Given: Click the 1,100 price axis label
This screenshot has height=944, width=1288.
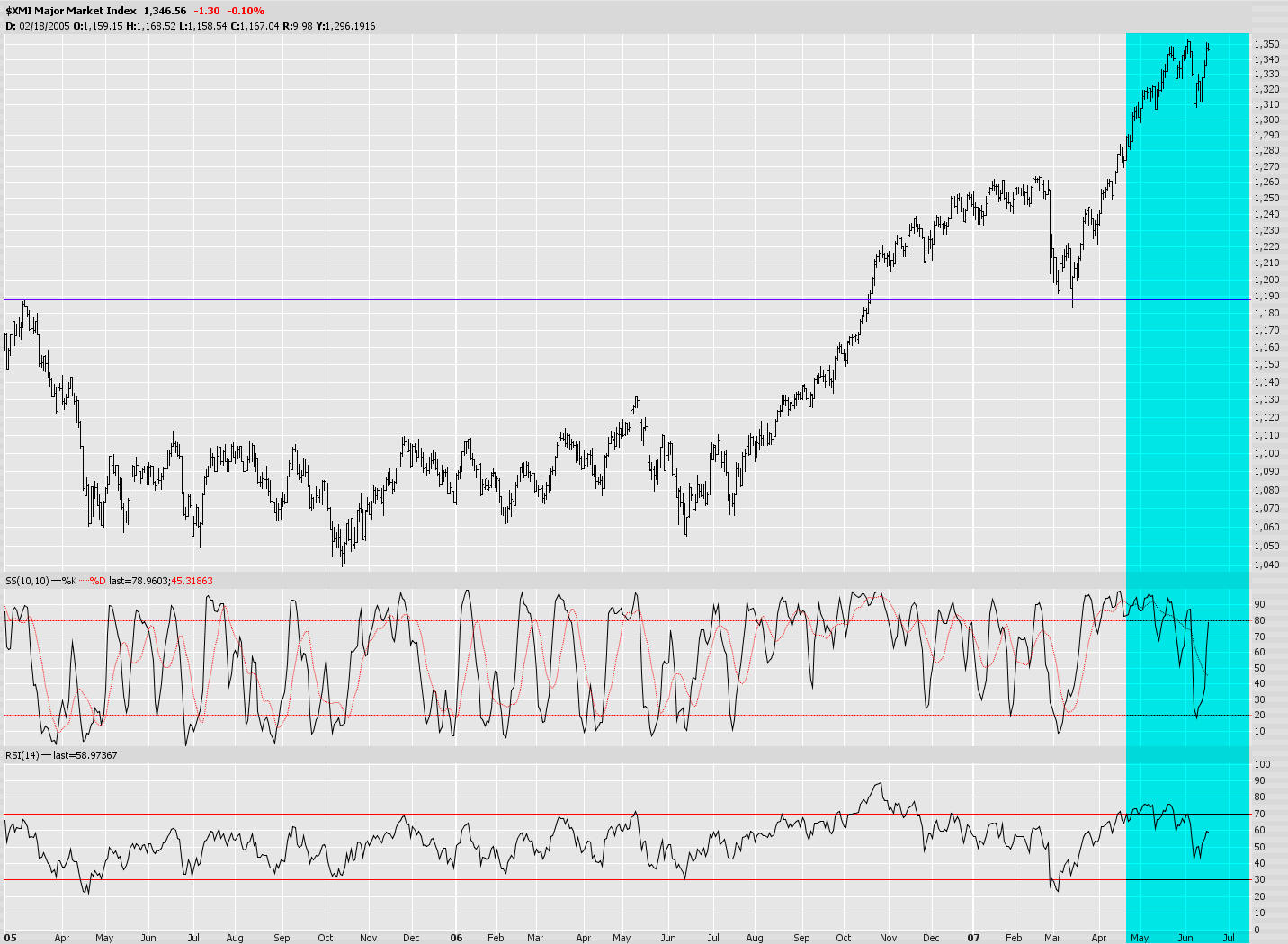Looking at the screenshot, I should pos(1266,454).
